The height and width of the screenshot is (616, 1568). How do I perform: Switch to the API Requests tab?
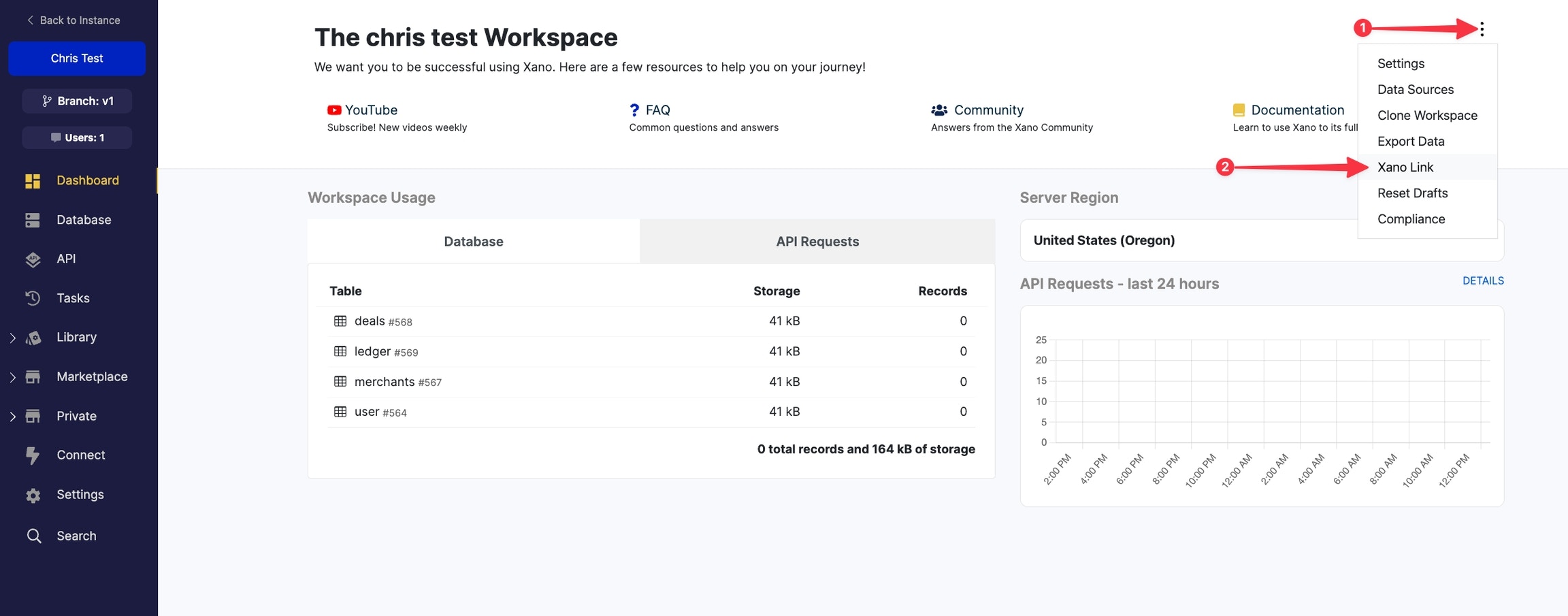point(817,242)
